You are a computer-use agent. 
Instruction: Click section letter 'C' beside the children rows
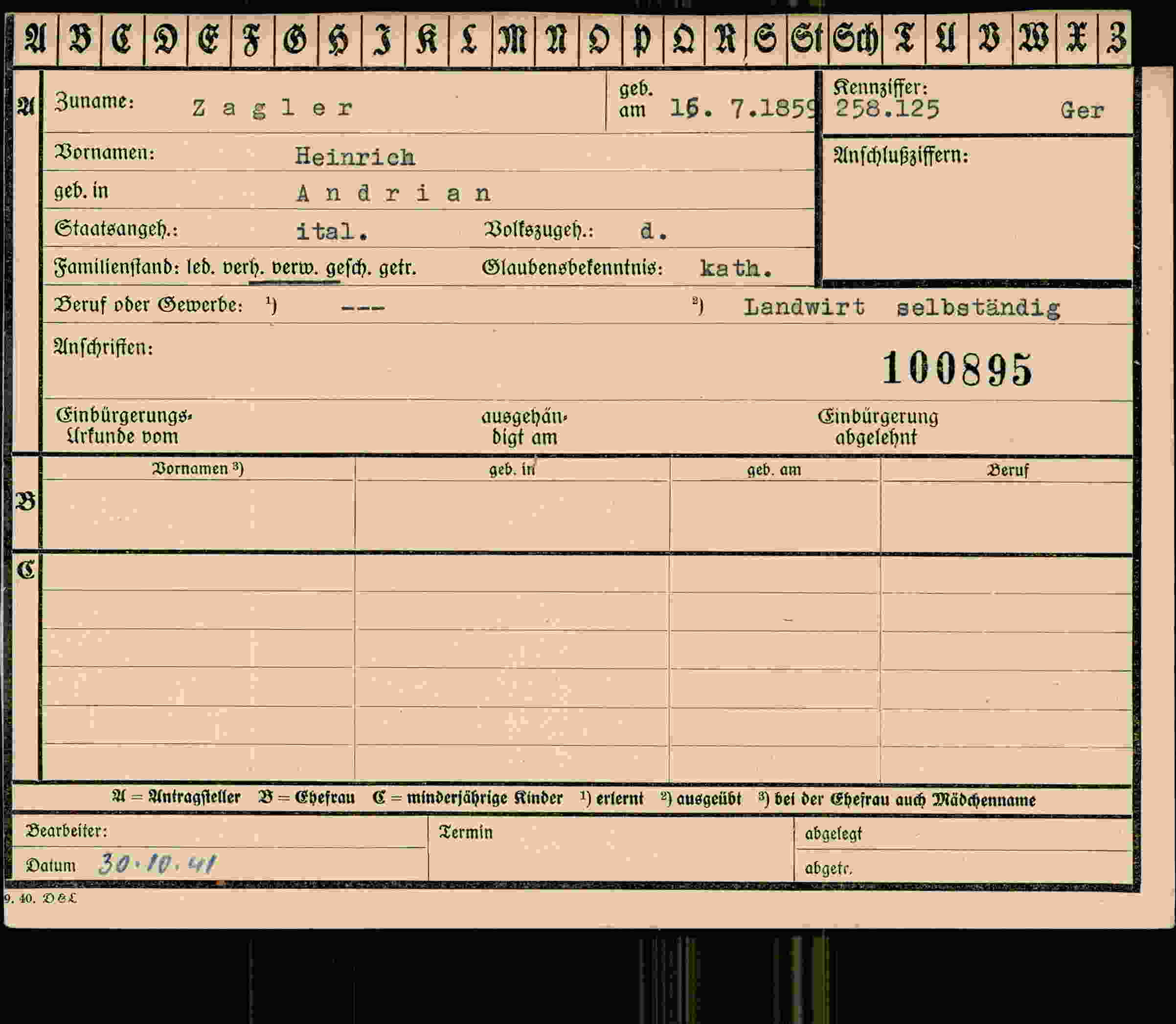(x=26, y=569)
